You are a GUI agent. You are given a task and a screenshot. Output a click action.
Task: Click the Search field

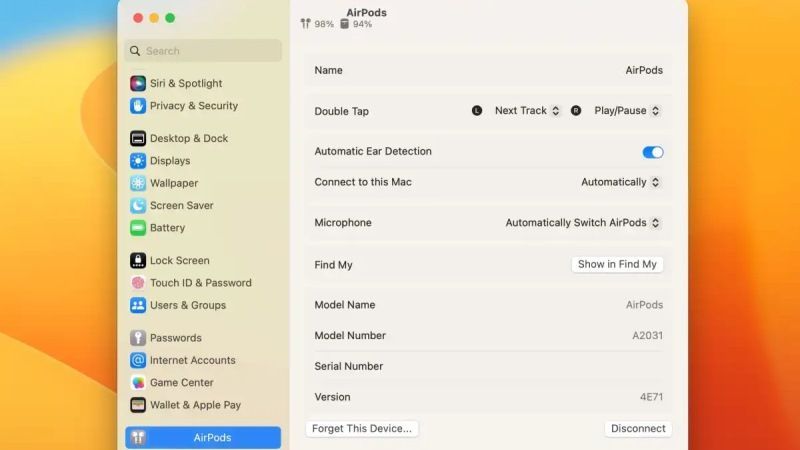click(x=203, y=51)
